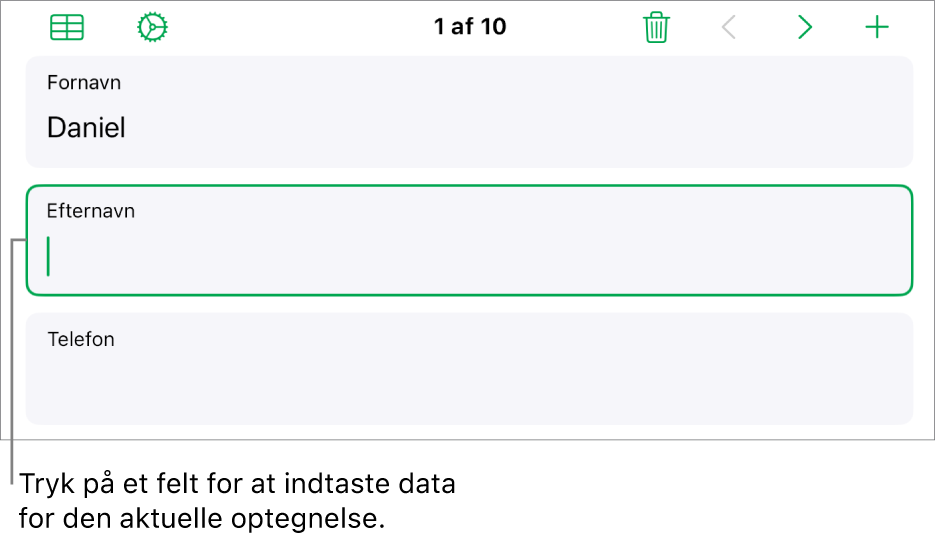
Task: Tap the '1 af 10' record indicator
Action: click(x=470, y=27)
